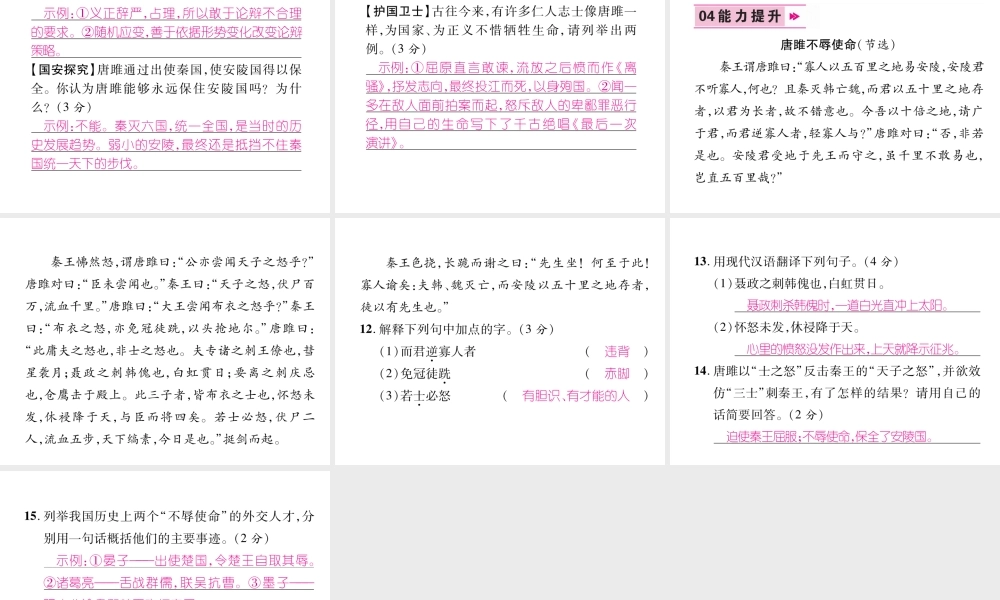
Task: Select the pink answer "赤脚"
Action: [617, 374]
